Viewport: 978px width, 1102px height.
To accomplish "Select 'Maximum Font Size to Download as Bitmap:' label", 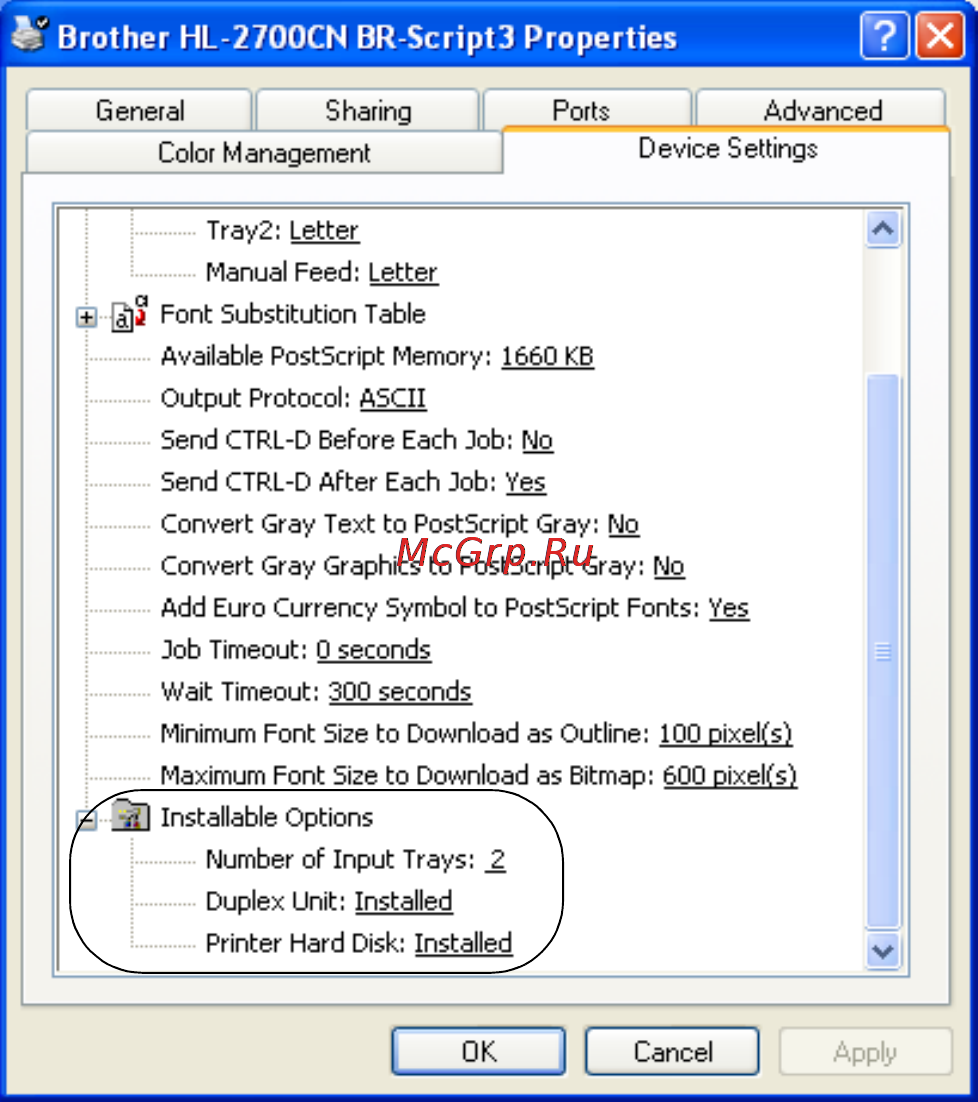I will [408, 776].
